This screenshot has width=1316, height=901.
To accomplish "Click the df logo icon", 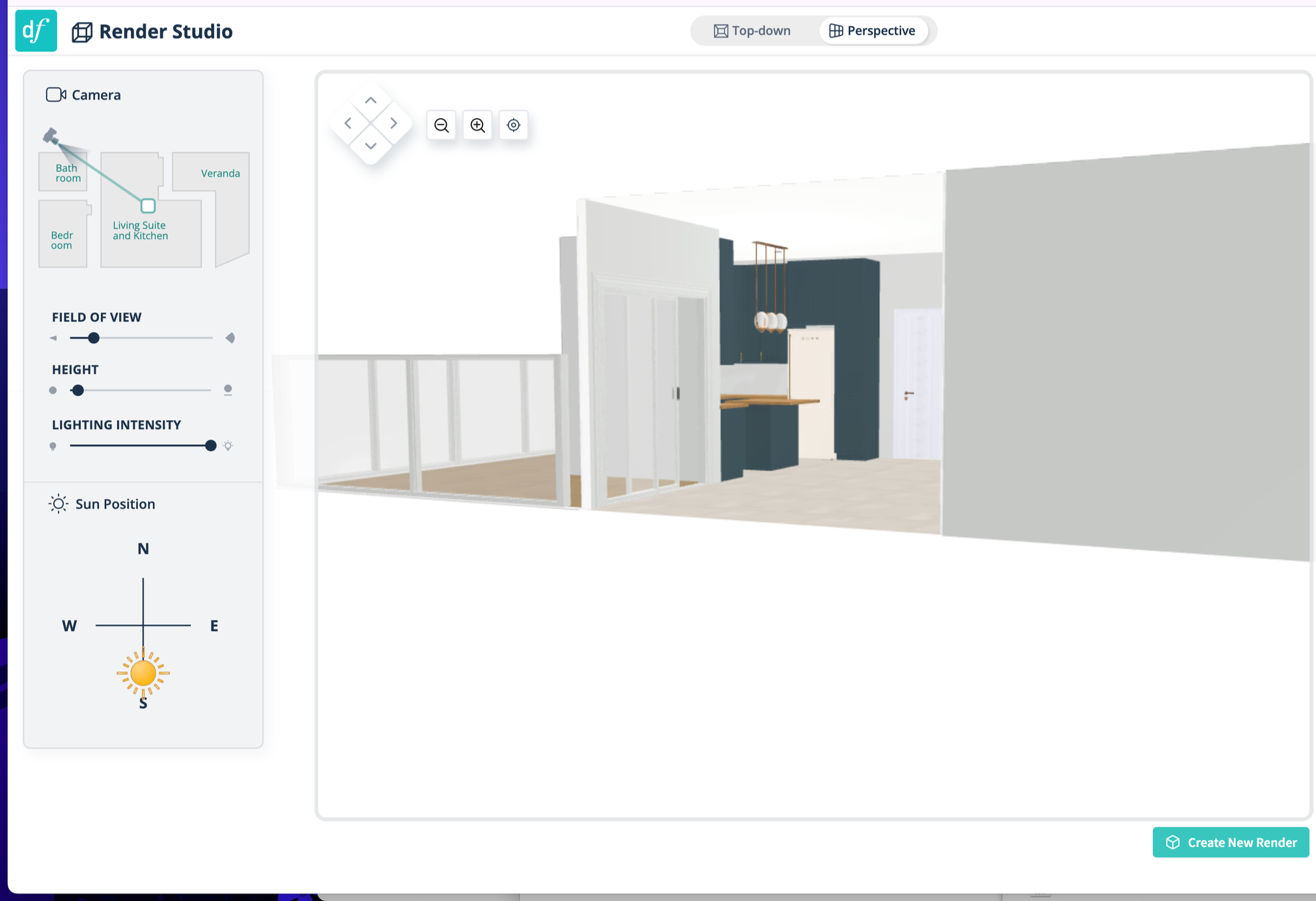I will click(x=36, y=31).
